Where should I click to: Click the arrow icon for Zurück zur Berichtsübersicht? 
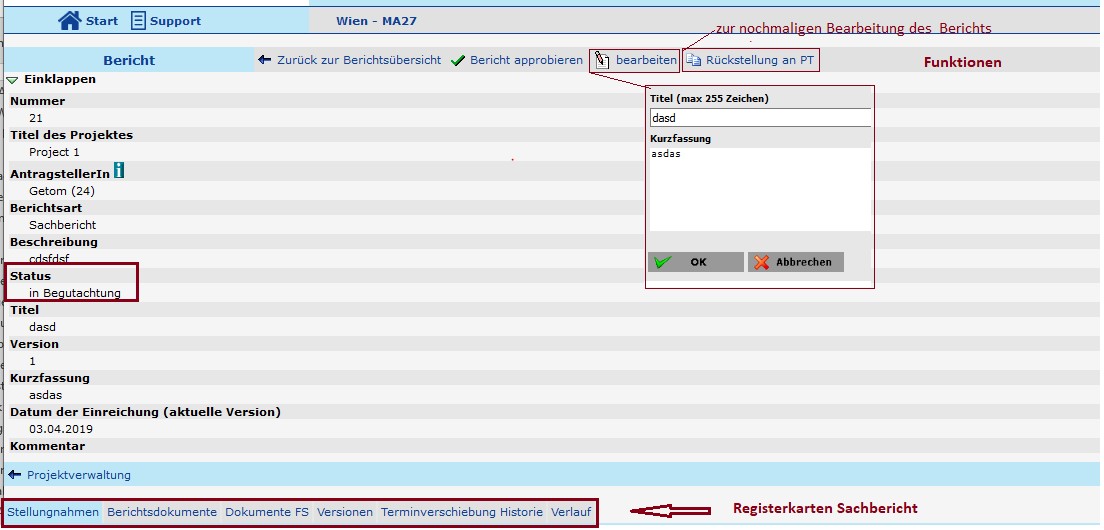(264, 60)
